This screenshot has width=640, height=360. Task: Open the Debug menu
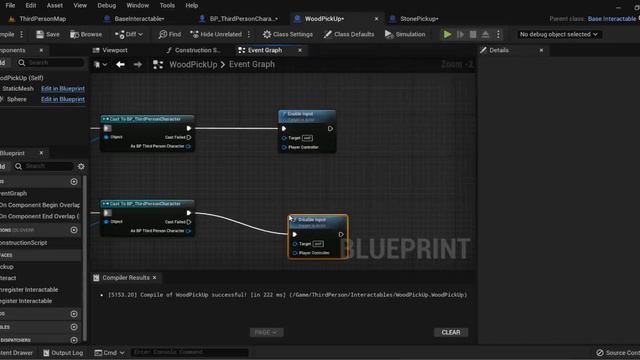click(x=107, y=5)
